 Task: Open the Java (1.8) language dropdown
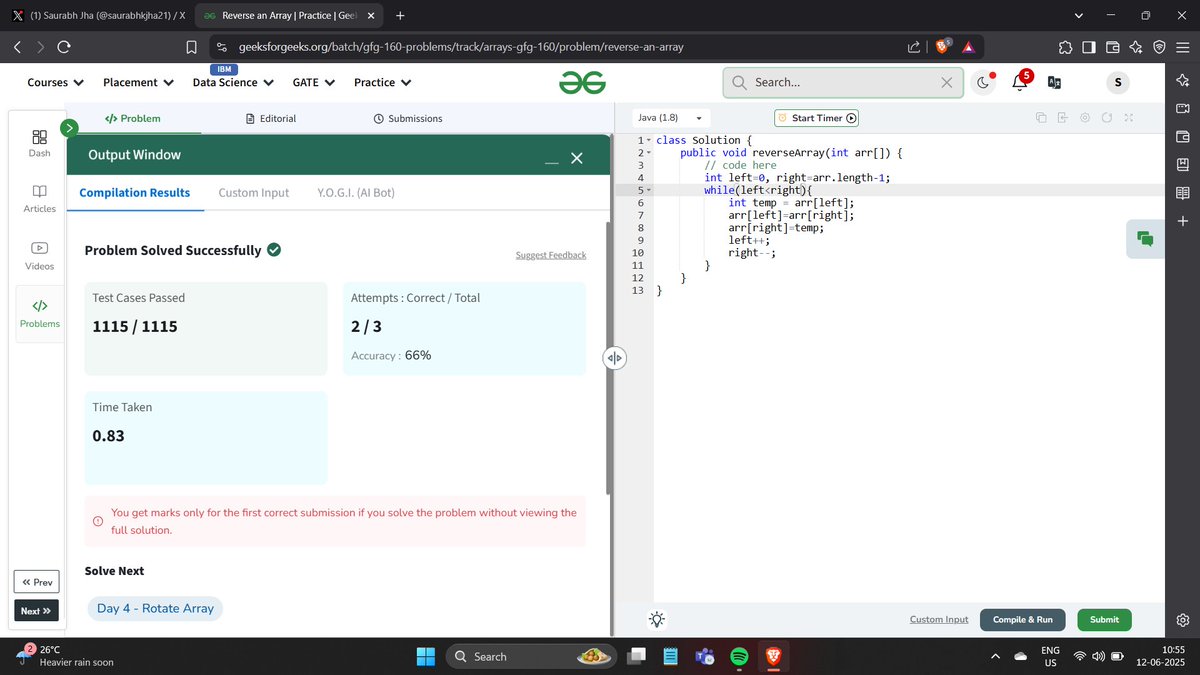[671, 118]
